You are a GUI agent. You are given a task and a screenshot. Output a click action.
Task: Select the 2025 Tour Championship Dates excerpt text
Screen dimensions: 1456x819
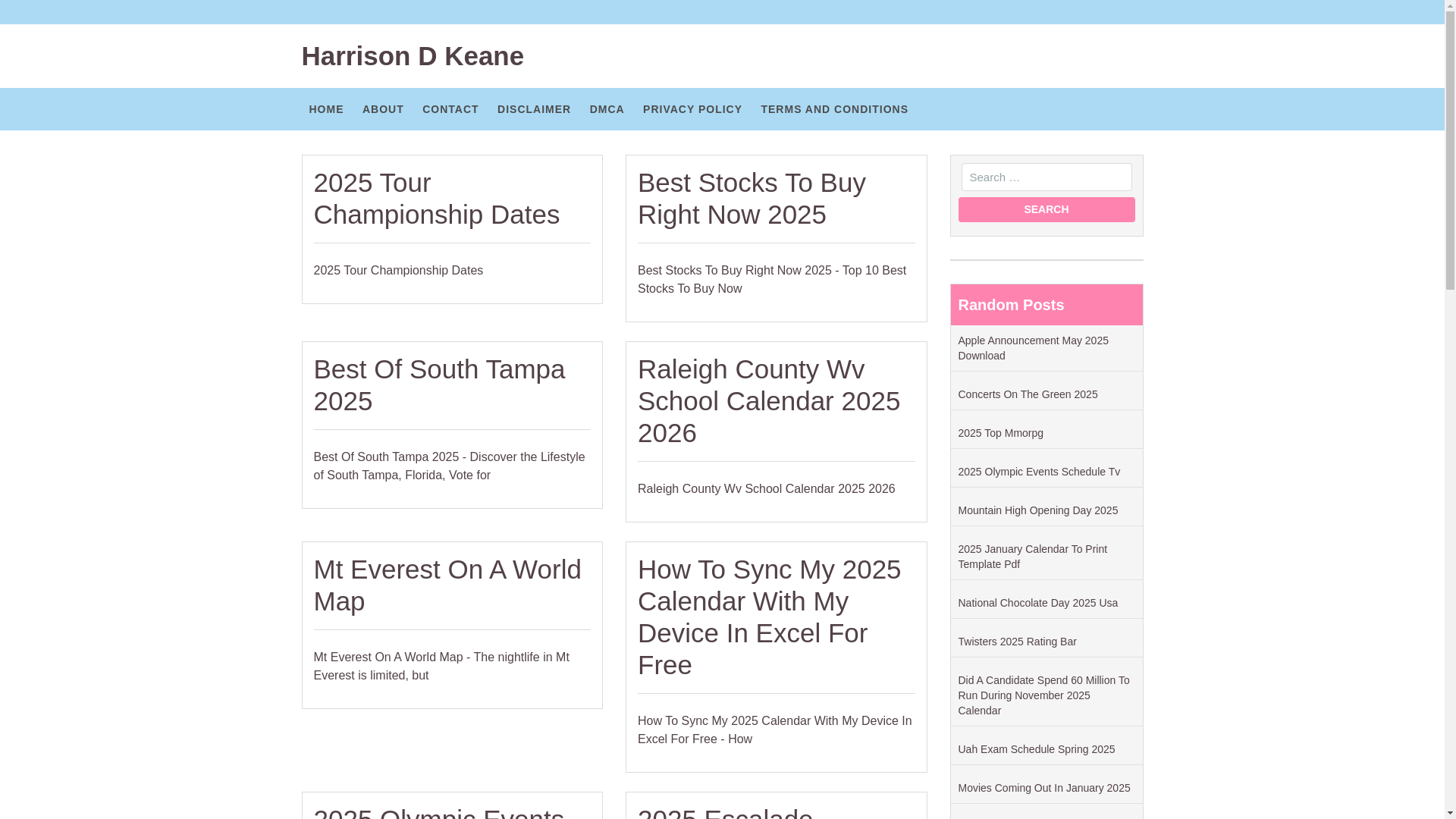(x=398, y=271)
